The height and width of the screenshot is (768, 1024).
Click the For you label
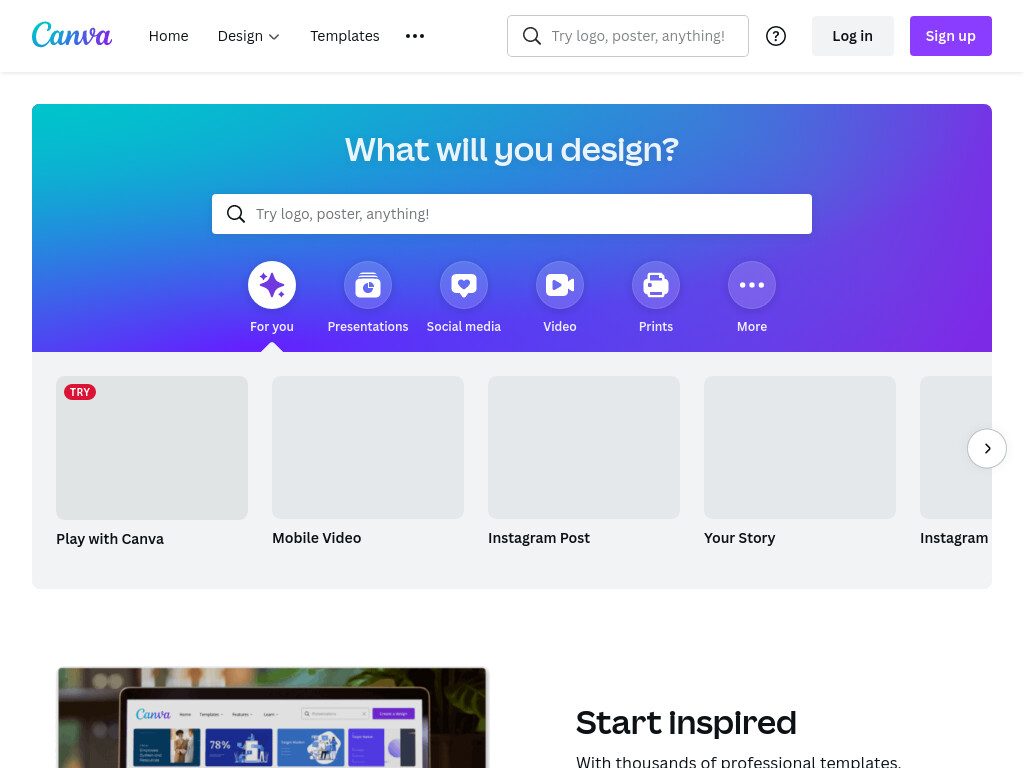pyautogui.click(x=272, y=327)
